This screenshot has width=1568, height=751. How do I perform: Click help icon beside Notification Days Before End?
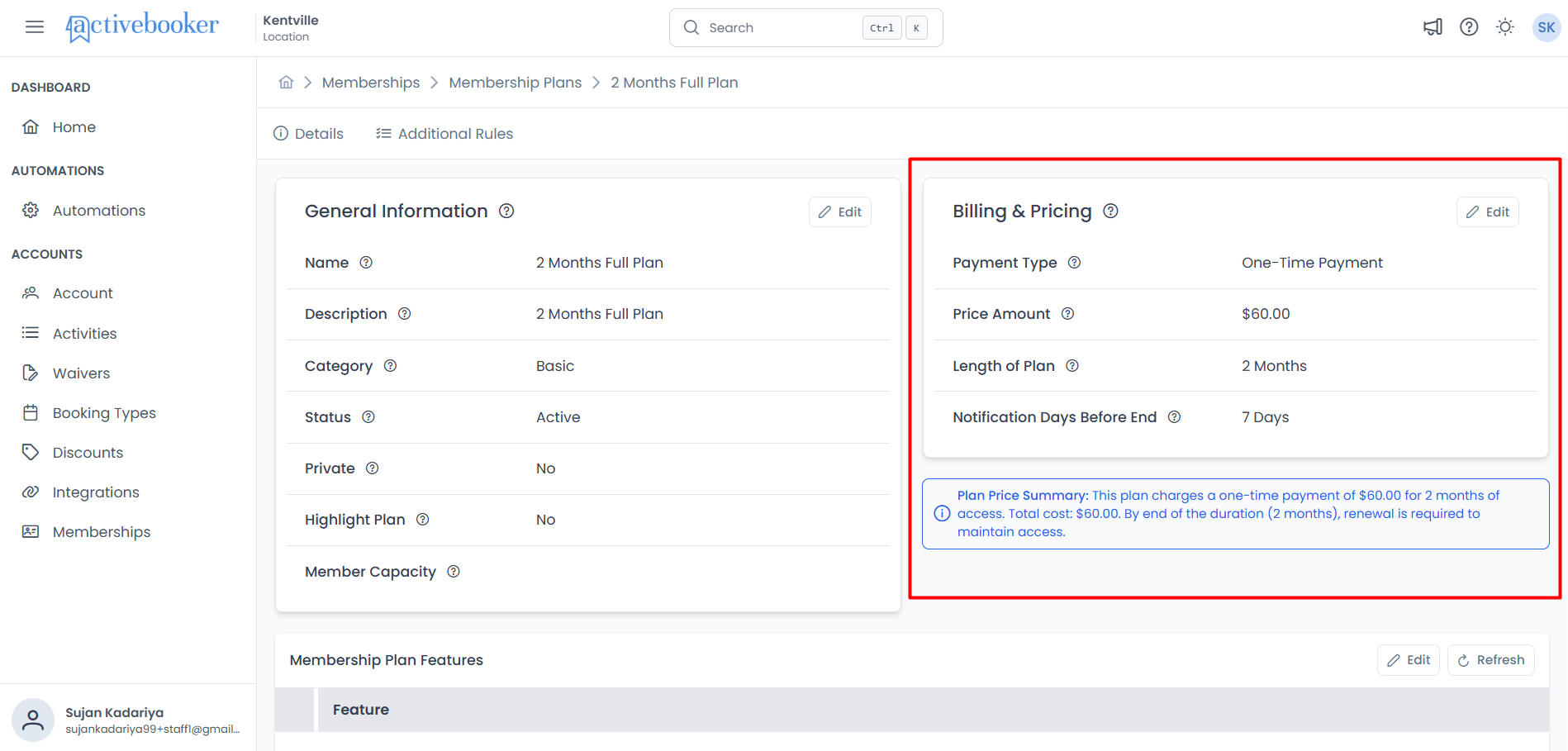coord(1175,417)
